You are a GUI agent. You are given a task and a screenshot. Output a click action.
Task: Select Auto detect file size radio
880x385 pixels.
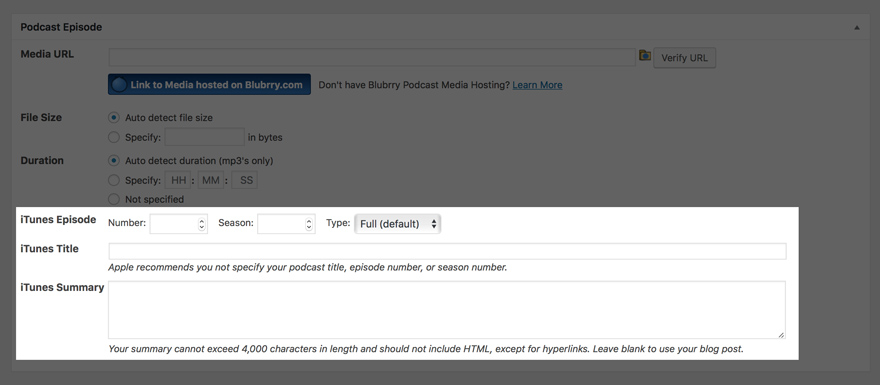[x=114, y=118]
